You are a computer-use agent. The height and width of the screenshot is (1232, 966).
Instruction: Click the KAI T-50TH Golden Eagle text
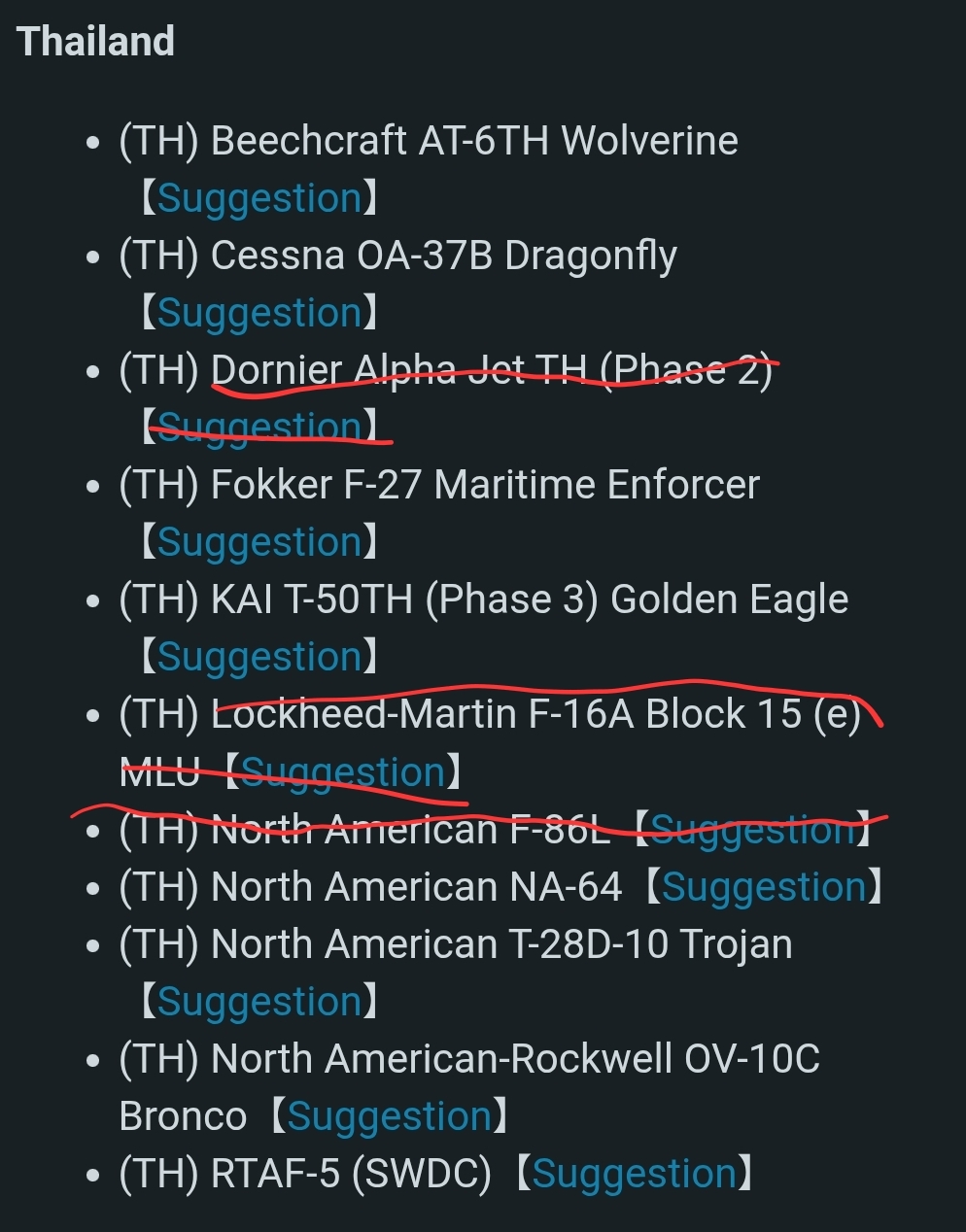click(530, 599)
